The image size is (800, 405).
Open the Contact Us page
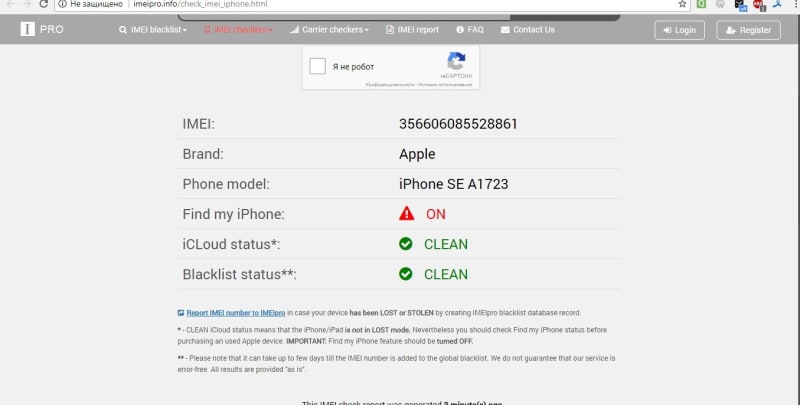coord(528,30)
